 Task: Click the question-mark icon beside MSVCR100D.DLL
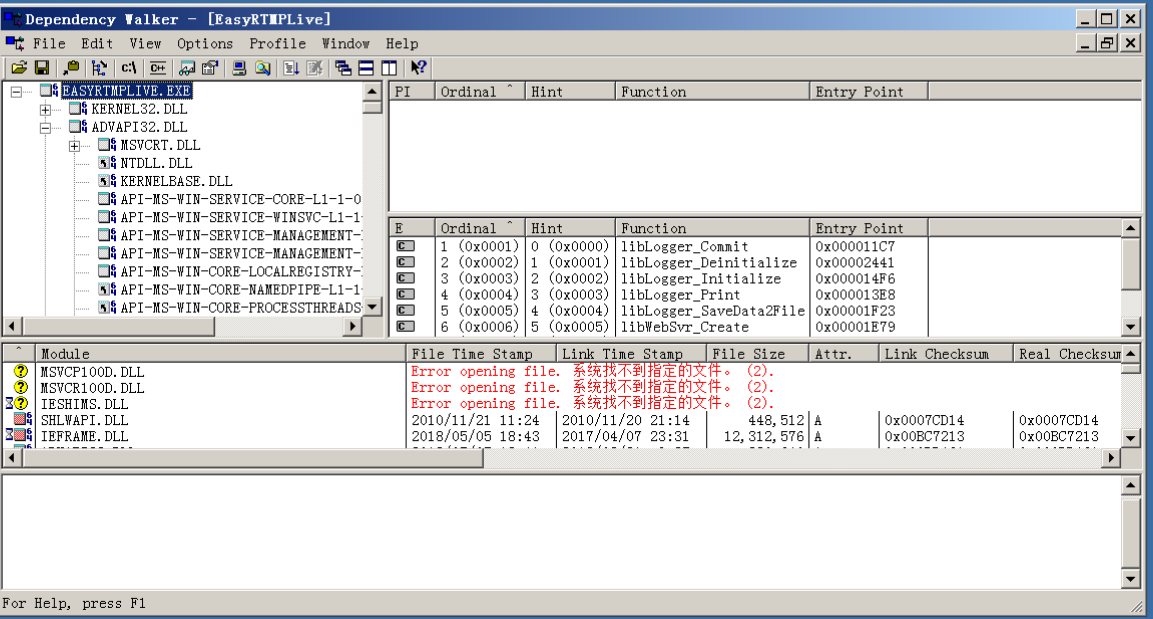21,387
